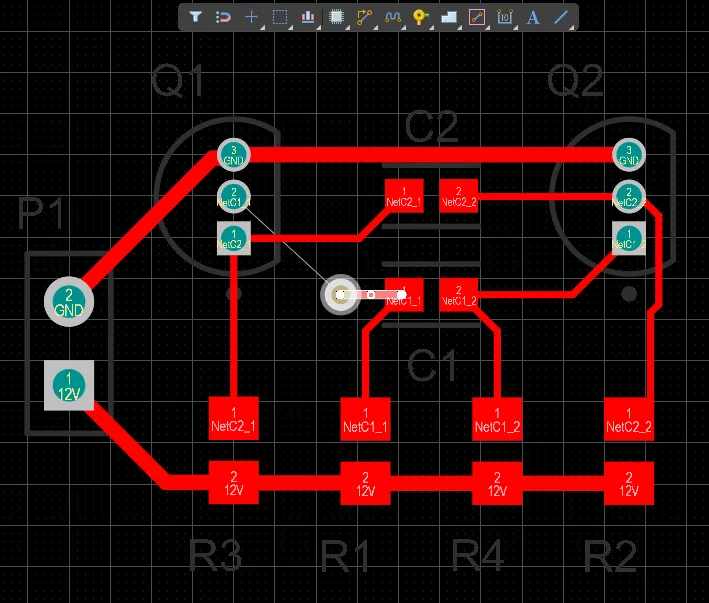The image size is (709, 603).
Task: Select Q2 pad 2 NetC2_2
Action: coord(629,197)
